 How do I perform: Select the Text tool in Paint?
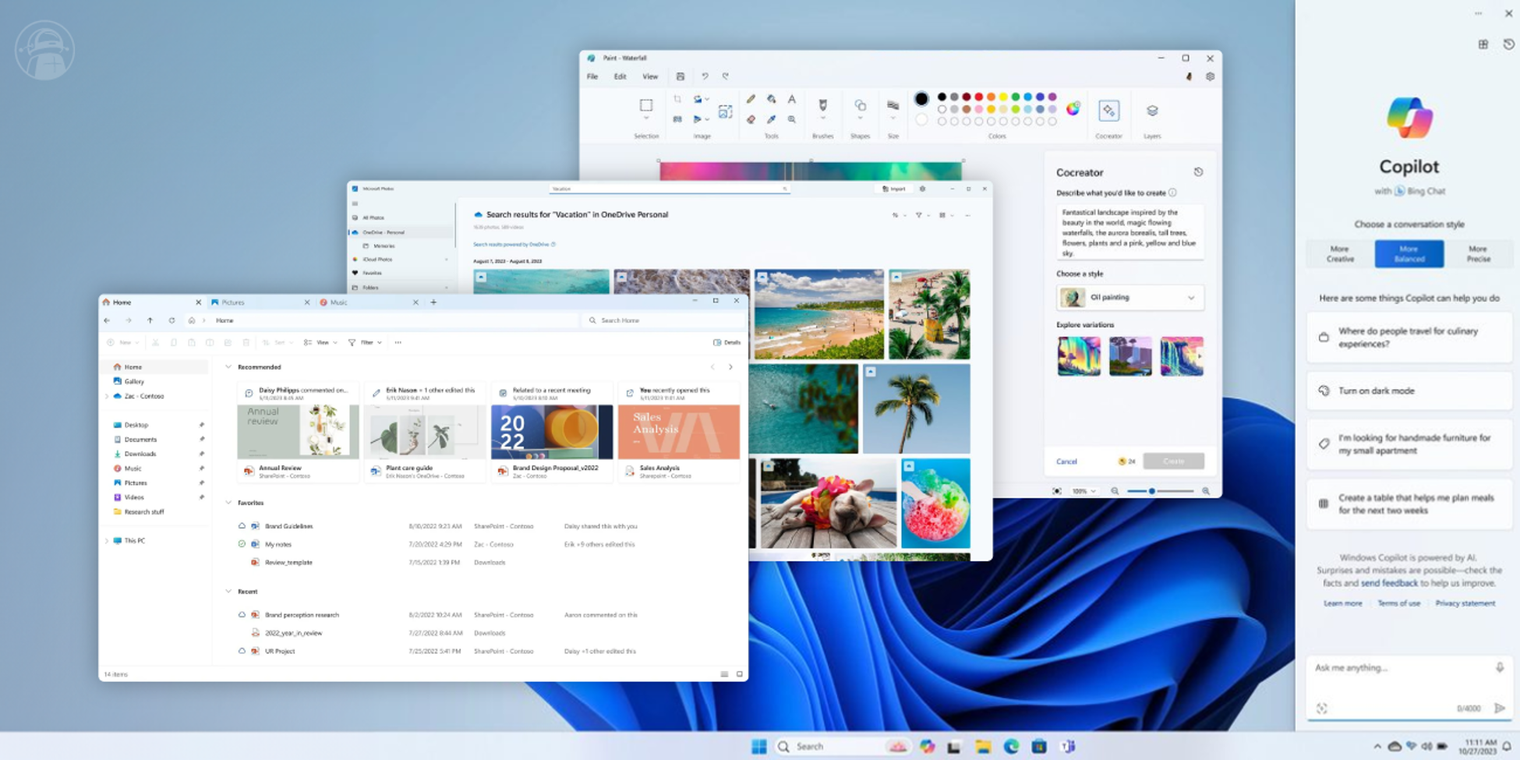tap(792, 100)
